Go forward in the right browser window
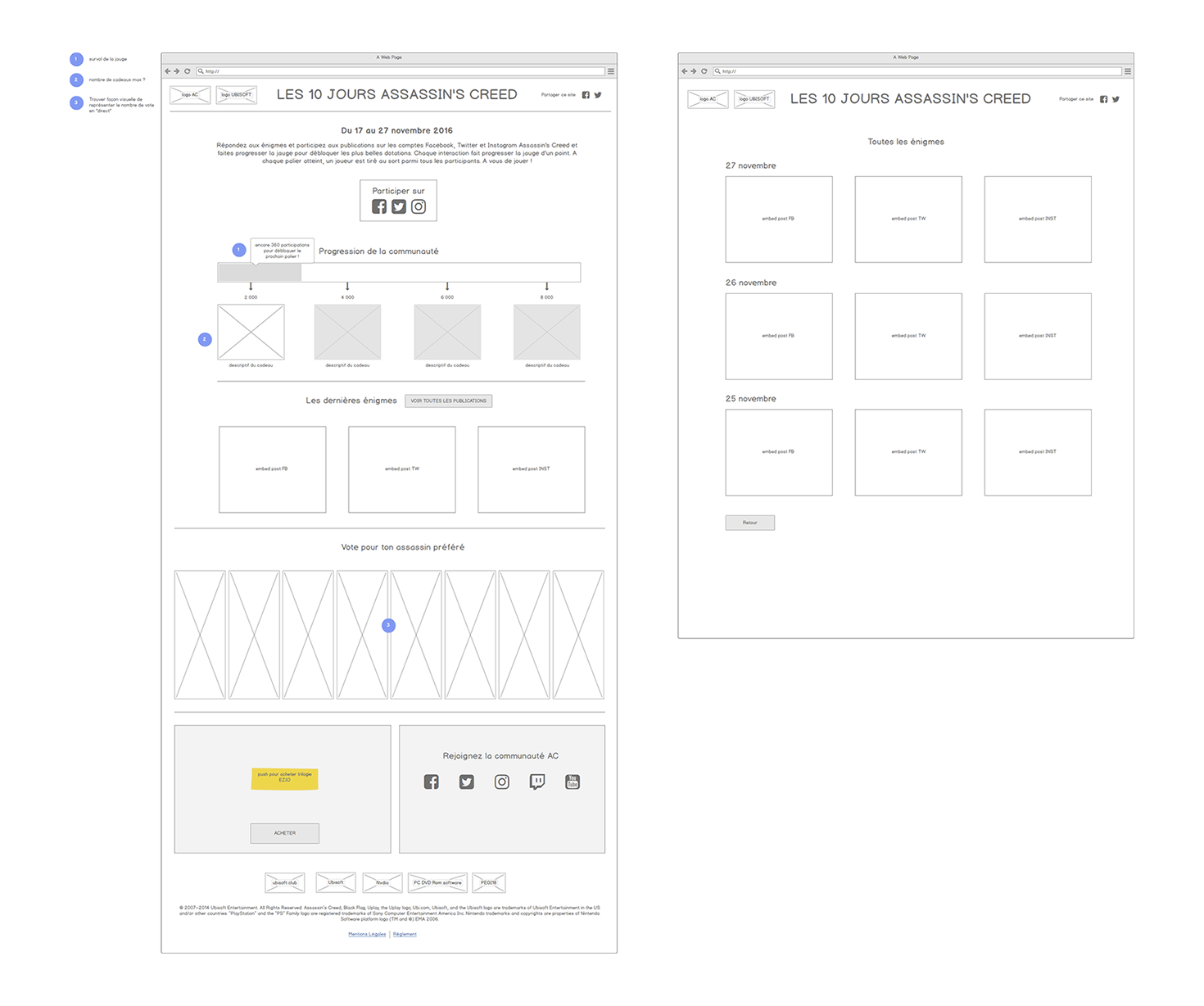This screenshot has height=1006, width=1204. [694, 71]
